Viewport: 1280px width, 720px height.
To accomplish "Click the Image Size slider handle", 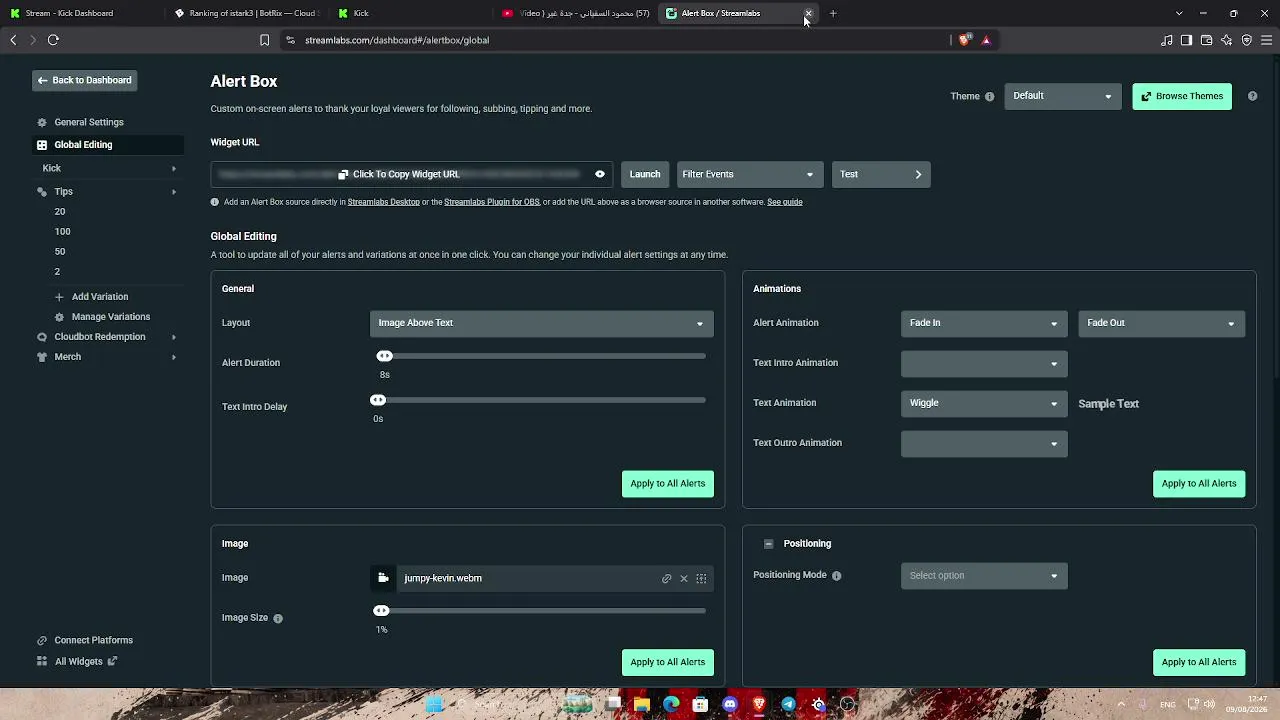I will point(381,611).
